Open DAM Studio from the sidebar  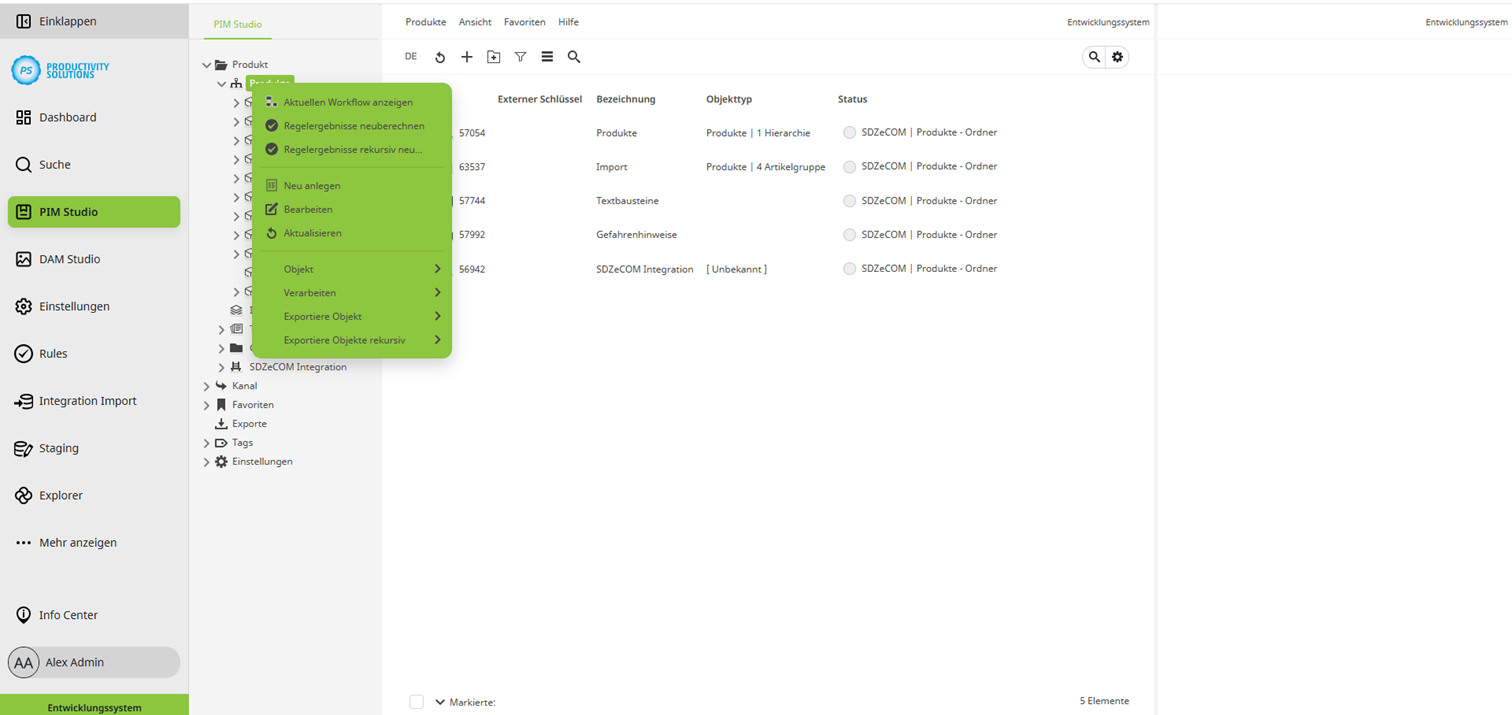(x=69, y=259)
